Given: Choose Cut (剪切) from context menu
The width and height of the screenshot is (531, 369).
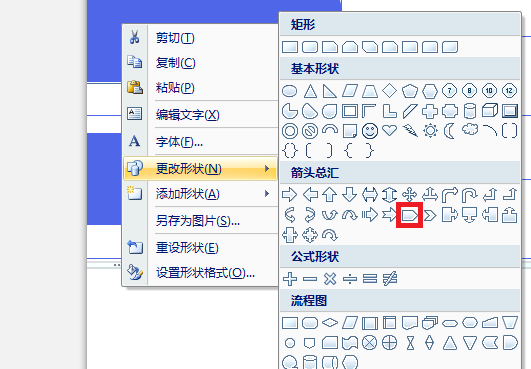Looking at the screenshot, I should 200,37.
